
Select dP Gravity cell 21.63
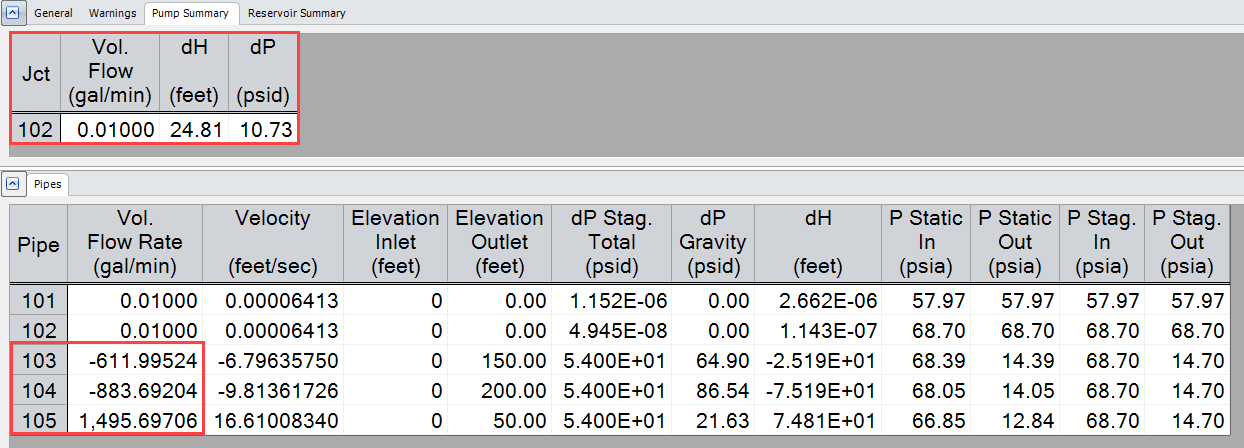tap(713, 420)
